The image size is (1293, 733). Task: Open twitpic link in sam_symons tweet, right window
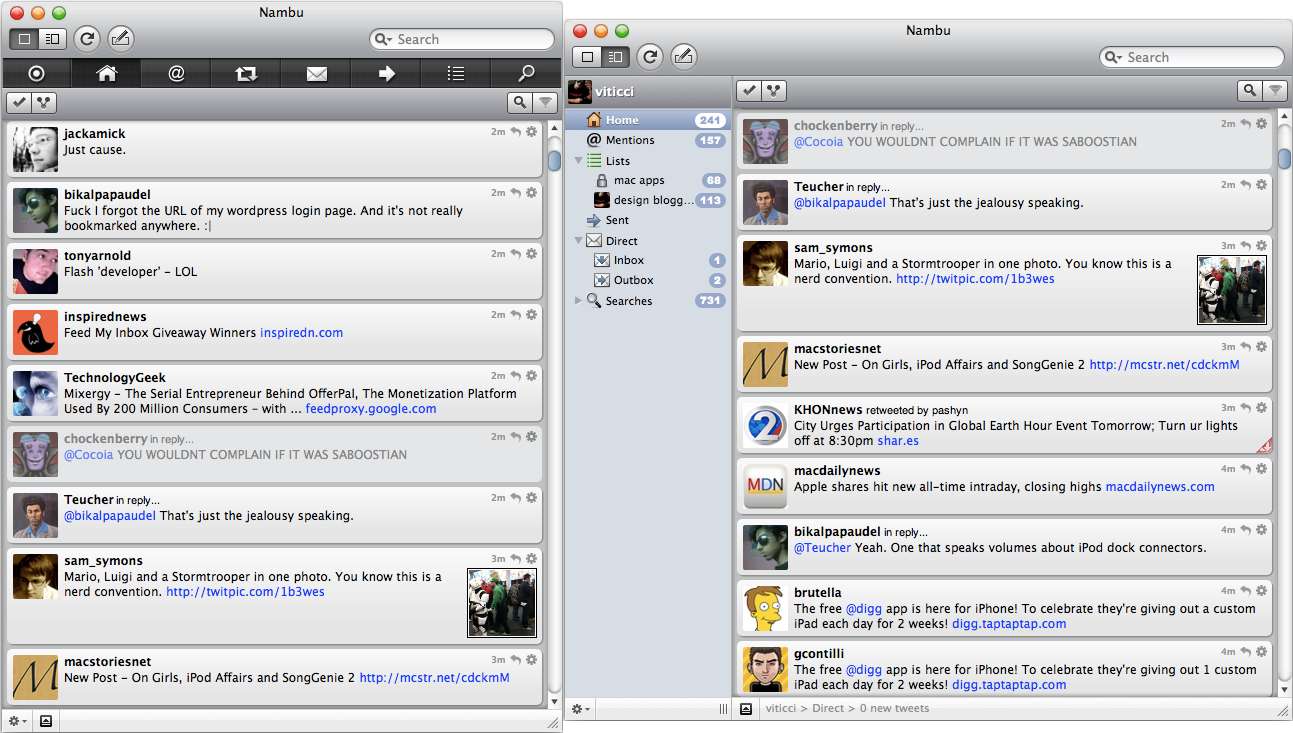point(975,278)
